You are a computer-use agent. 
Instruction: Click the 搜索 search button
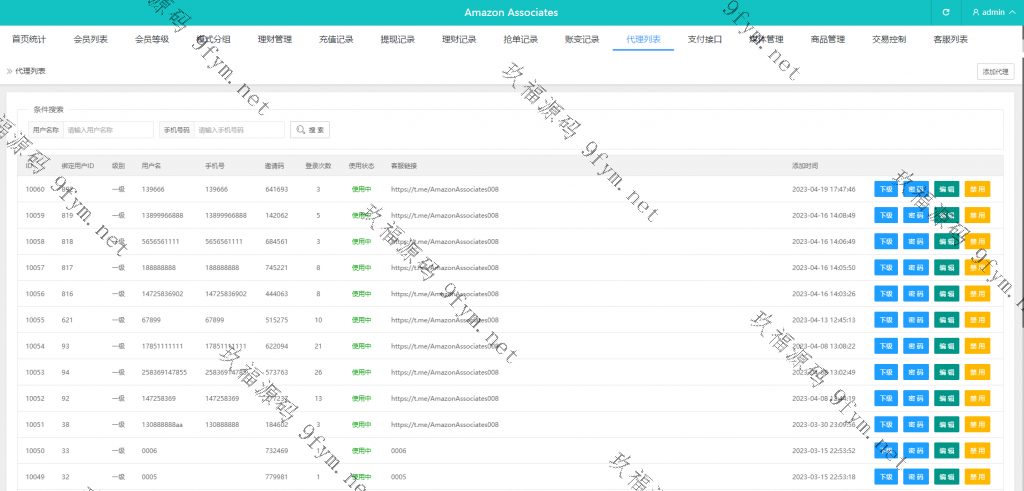tap(310, 130)
